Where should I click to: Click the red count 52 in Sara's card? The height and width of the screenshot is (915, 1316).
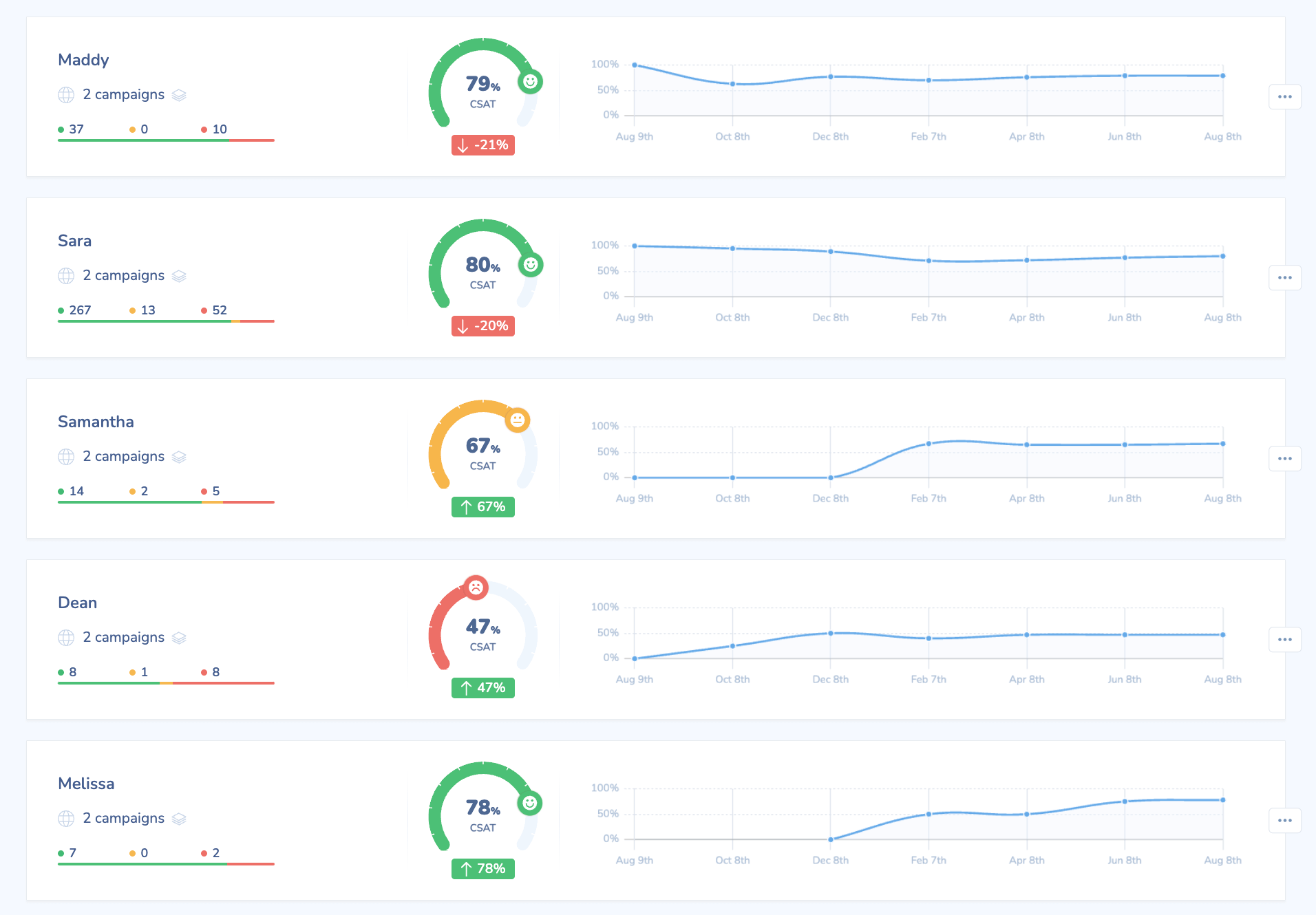click(x=220, y=310)
